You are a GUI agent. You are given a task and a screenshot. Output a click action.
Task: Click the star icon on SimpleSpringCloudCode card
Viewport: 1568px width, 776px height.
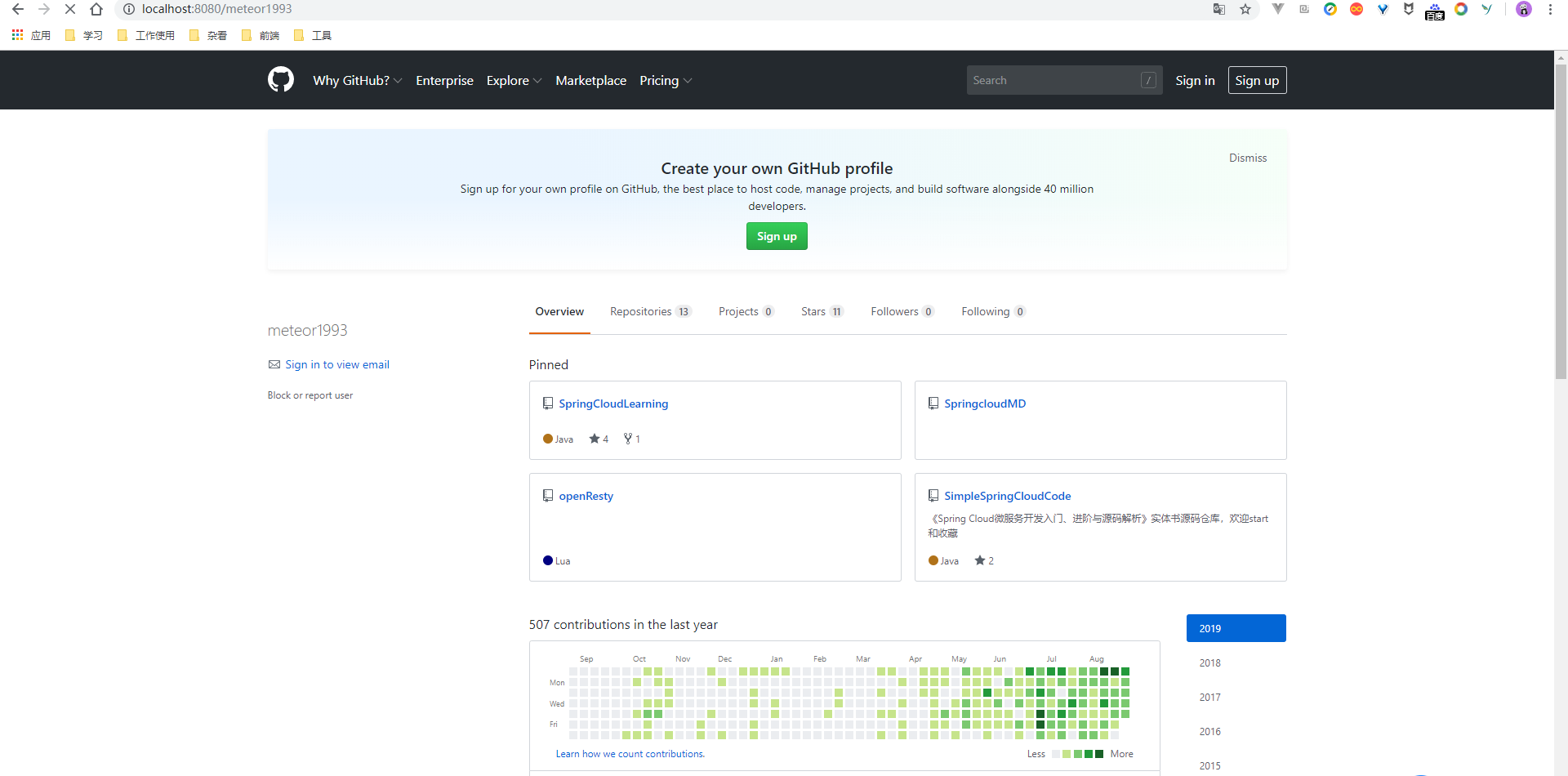pos(980,560)
